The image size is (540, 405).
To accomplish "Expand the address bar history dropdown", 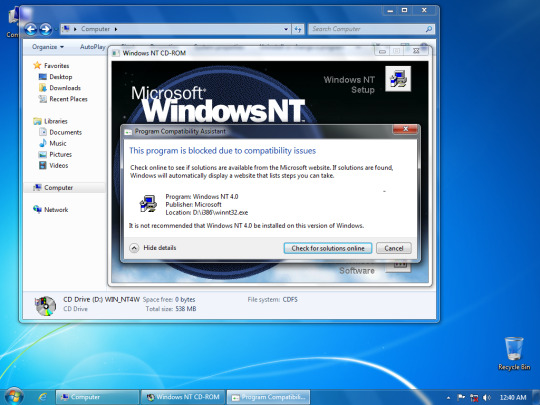I will pos(286,29).
